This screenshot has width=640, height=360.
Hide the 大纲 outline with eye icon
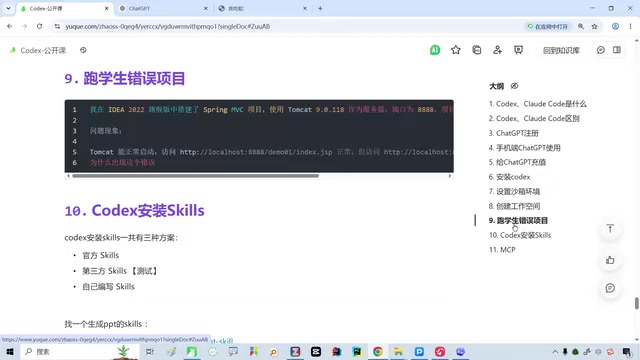pos(514,86)
